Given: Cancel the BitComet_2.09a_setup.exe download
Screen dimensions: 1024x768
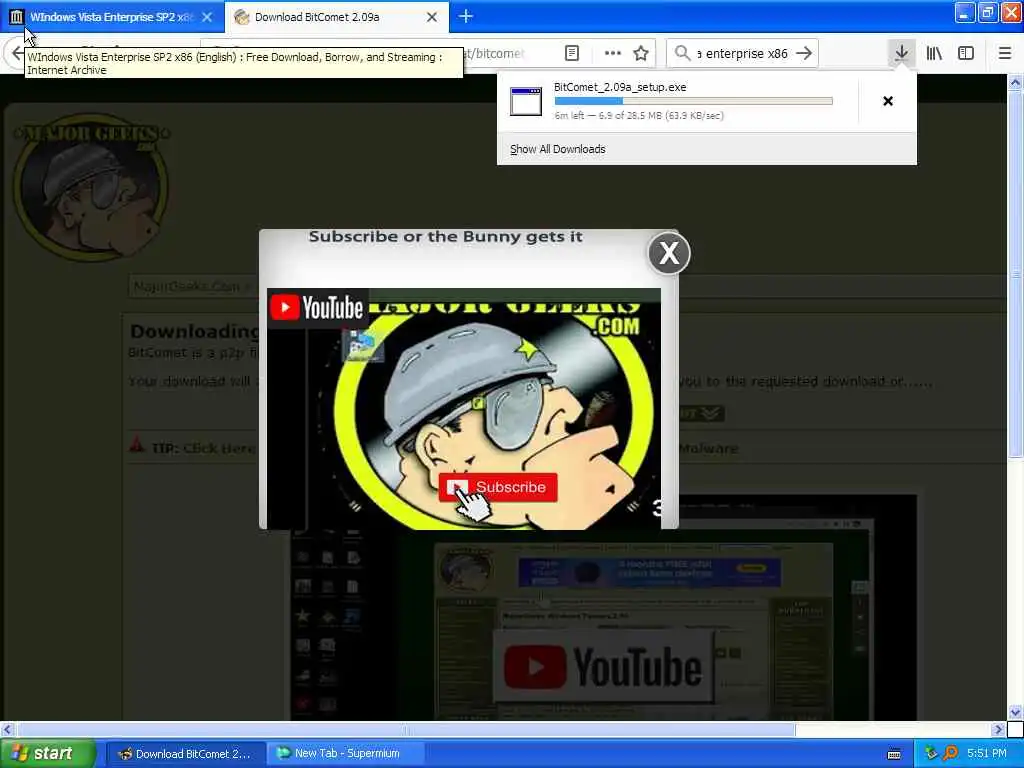Looking at the screenshot, I should (x=888, y=101).
